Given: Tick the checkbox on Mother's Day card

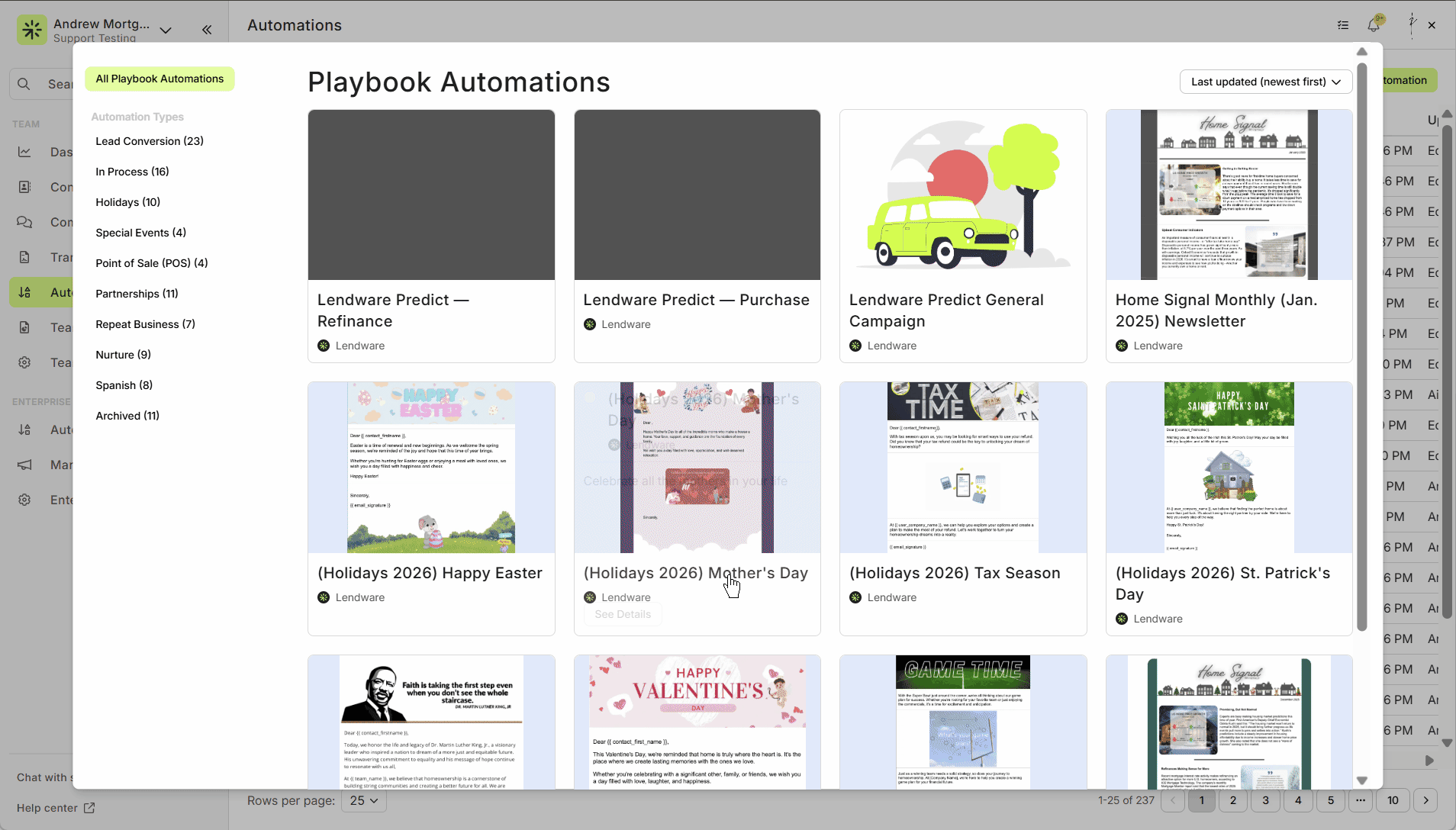Looking at the screenshot, I should click(590, 397).
